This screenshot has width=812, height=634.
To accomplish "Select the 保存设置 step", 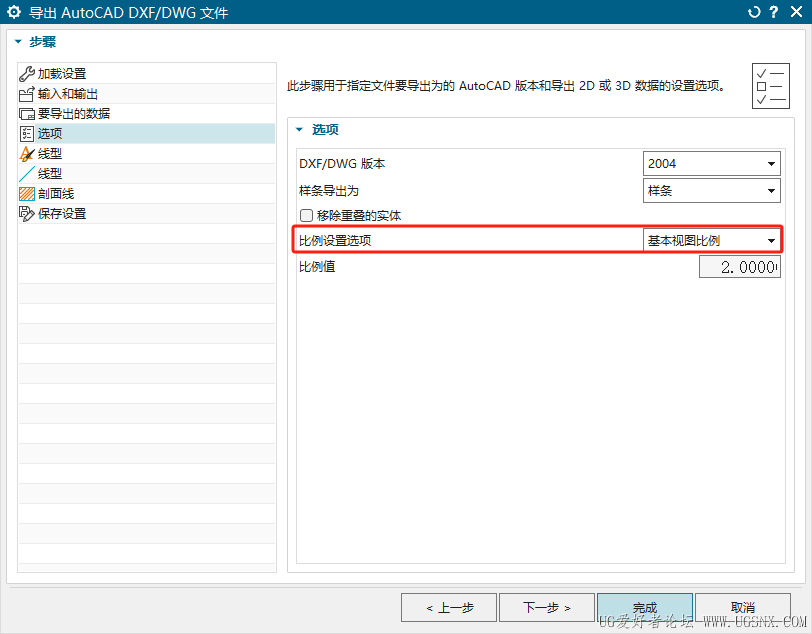I will click(x=147, y=213).
